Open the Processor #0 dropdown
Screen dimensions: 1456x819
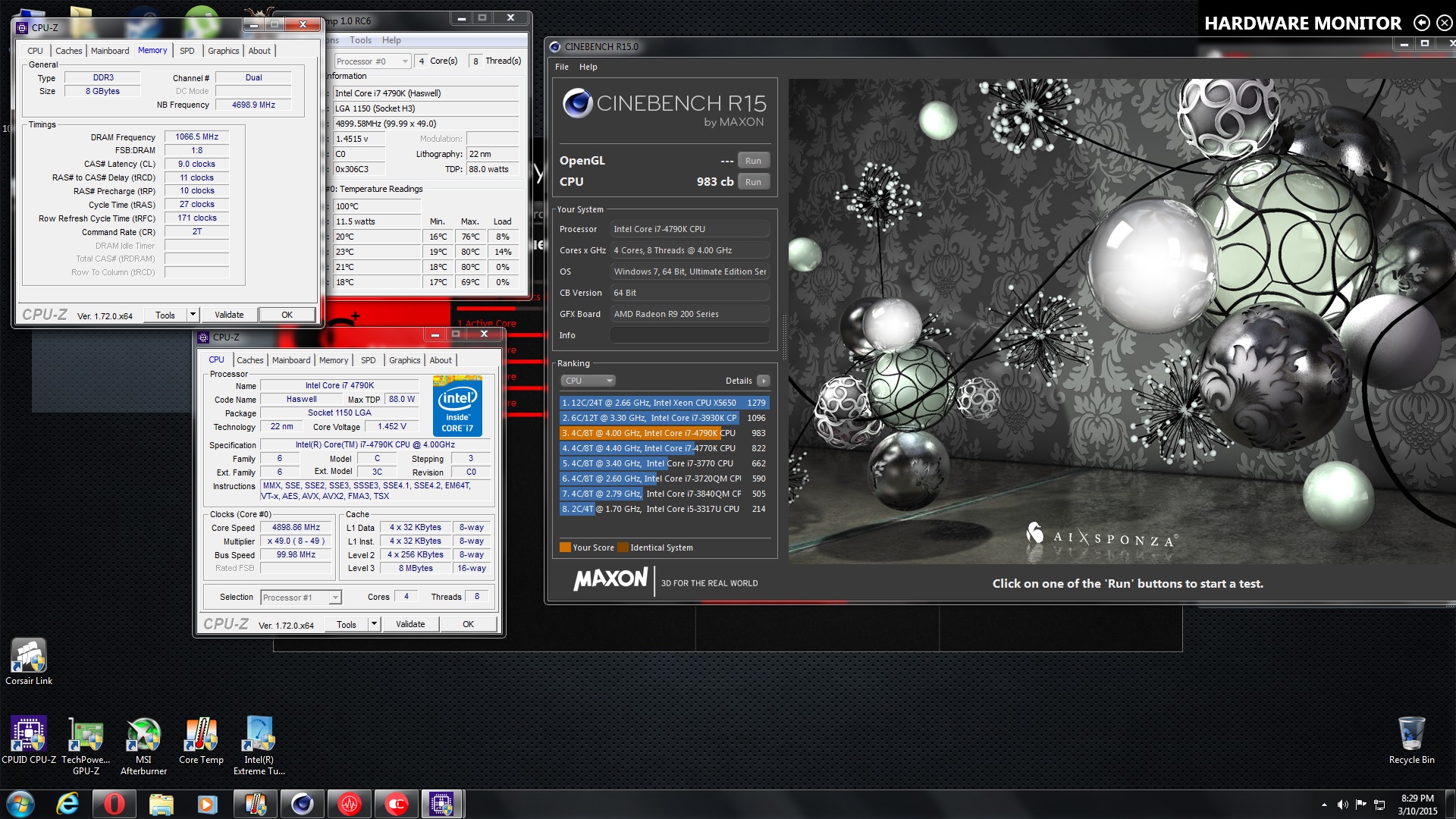pos(373,61)
